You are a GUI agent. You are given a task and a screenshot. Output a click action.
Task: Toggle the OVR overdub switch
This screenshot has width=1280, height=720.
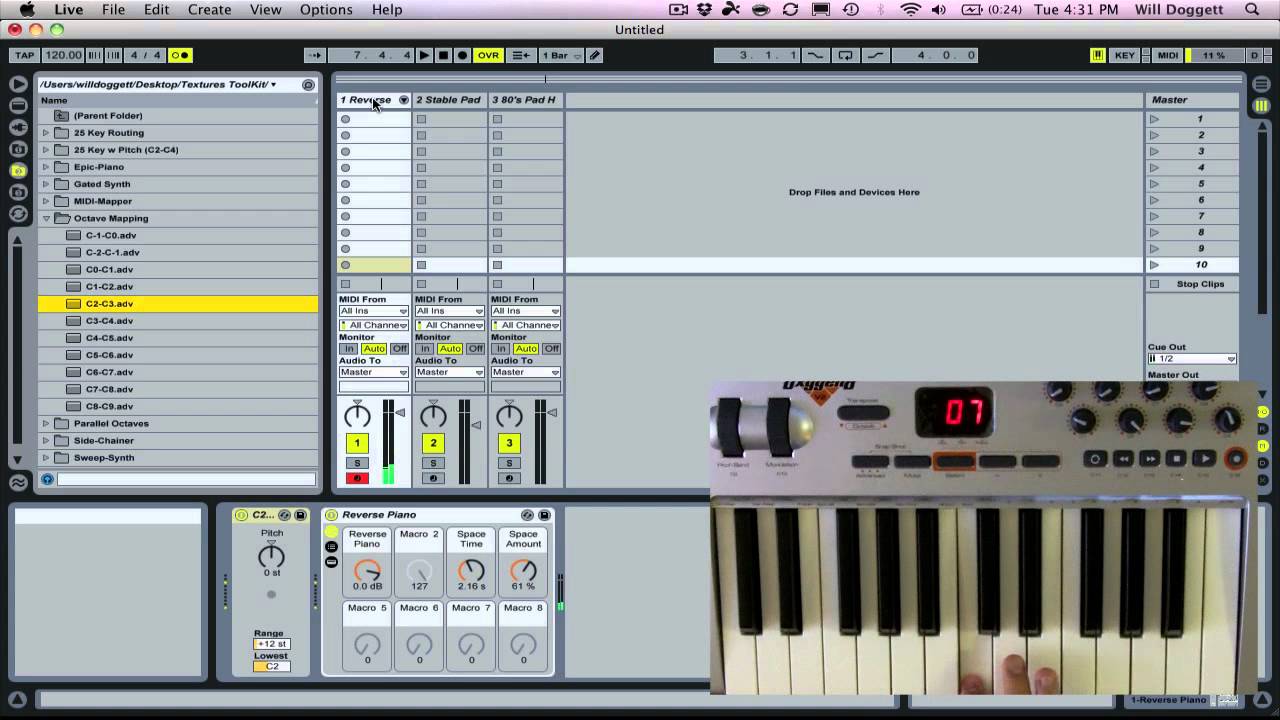(x=488, y=55)
